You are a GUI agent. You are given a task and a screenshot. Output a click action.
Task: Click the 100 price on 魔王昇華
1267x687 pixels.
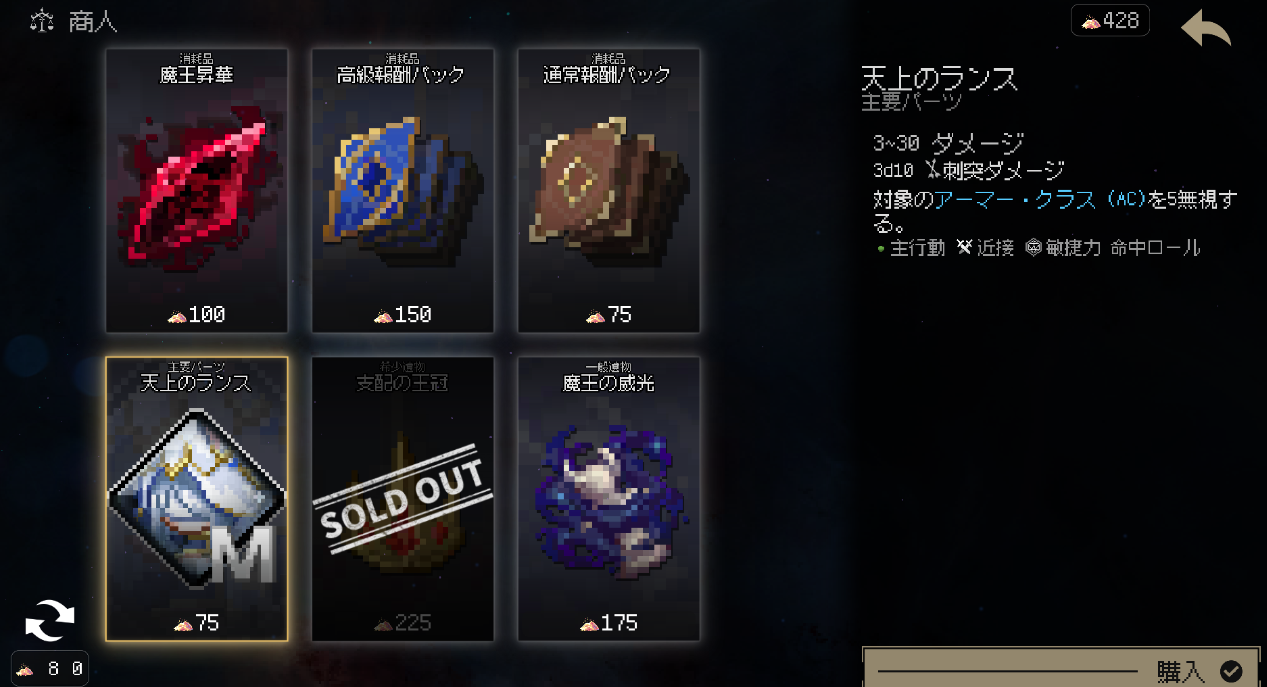[x=197, y=315]
